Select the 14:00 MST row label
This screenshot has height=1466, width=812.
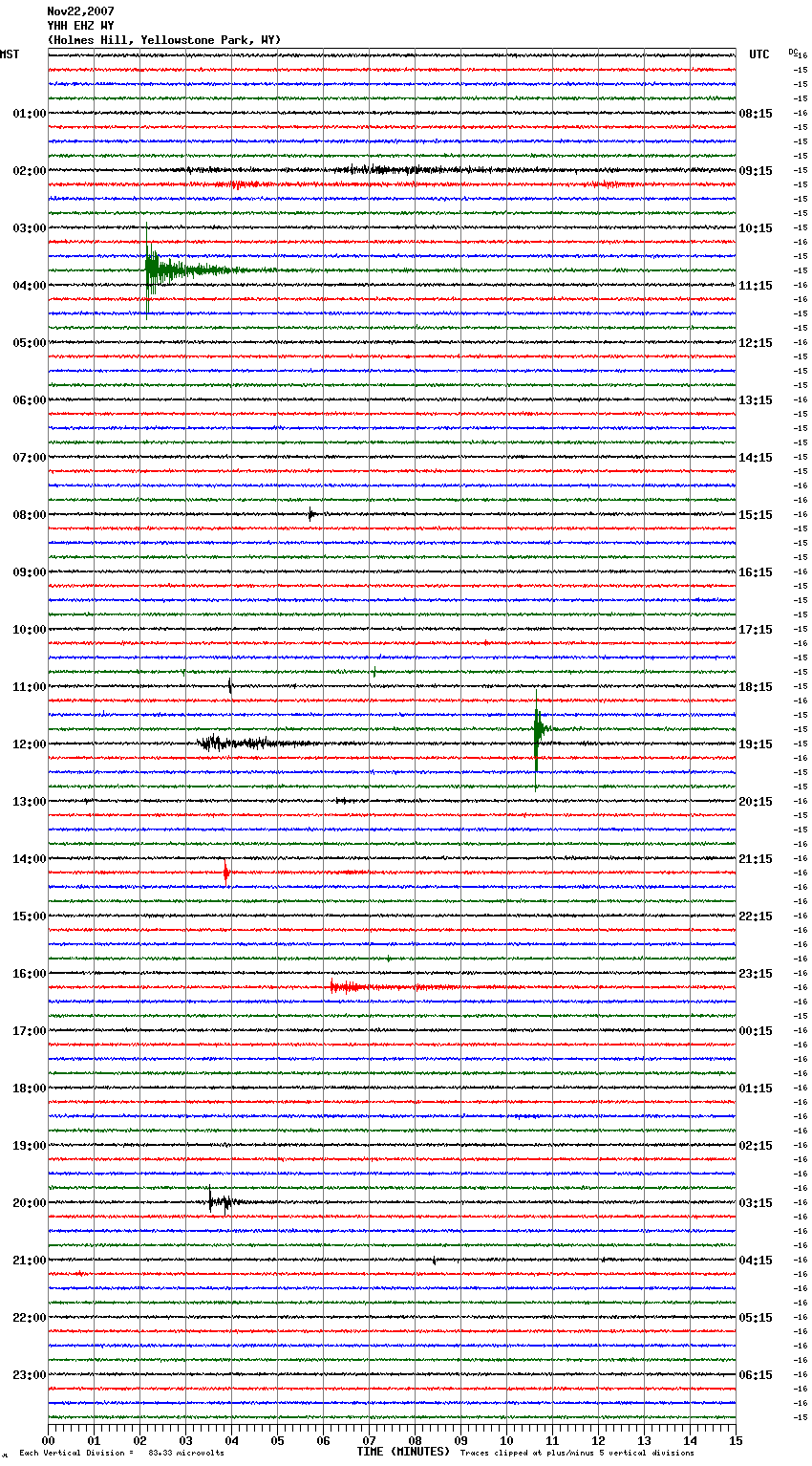(x=30, y=859)
